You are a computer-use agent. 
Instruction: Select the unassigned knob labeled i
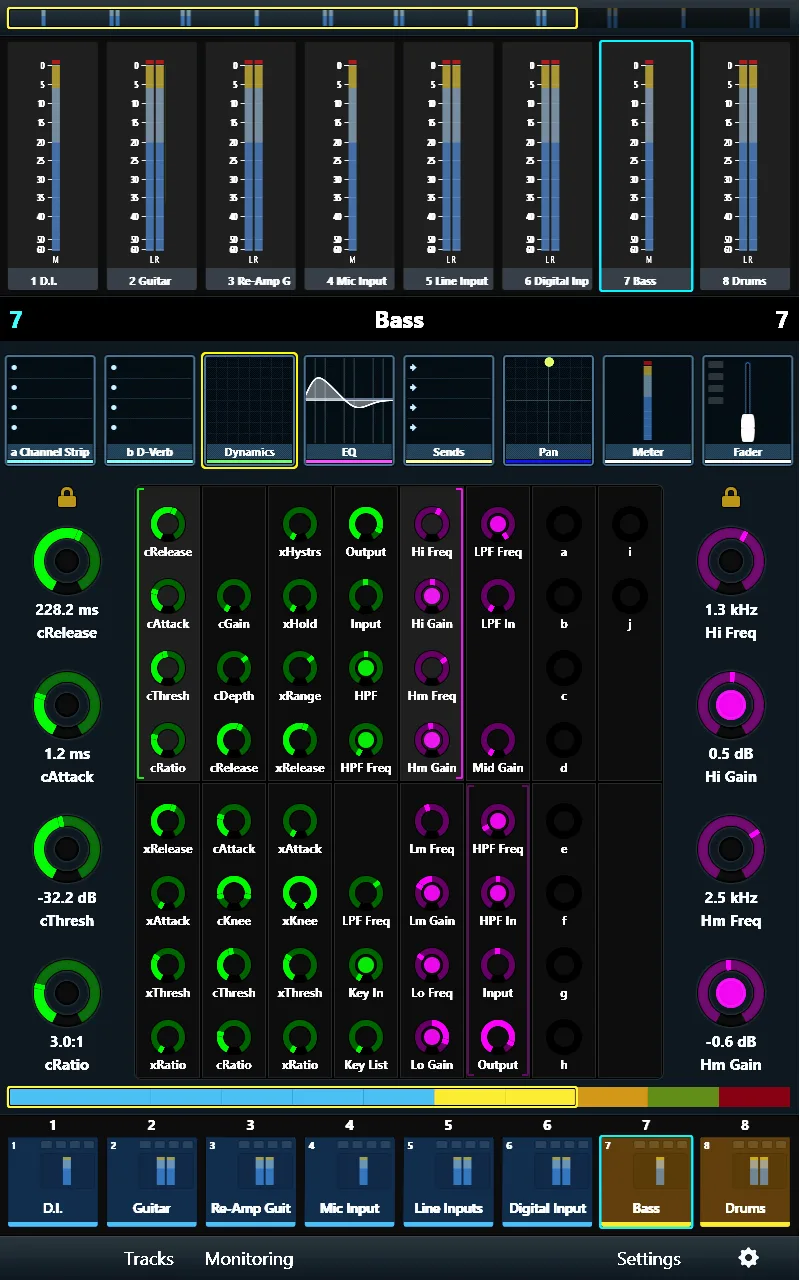pyautogui.click(x=630, y=524)
